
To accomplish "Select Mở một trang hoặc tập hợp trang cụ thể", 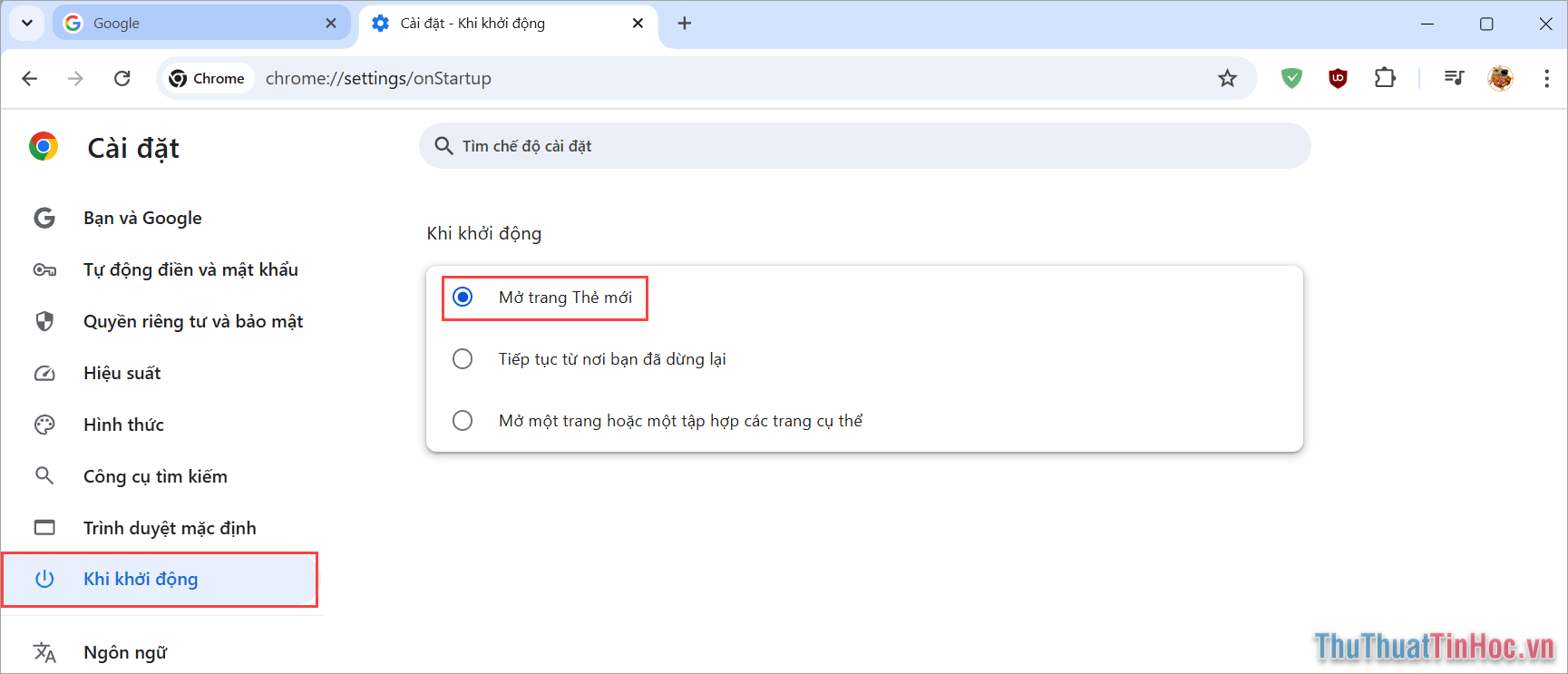I will point(463,420).
